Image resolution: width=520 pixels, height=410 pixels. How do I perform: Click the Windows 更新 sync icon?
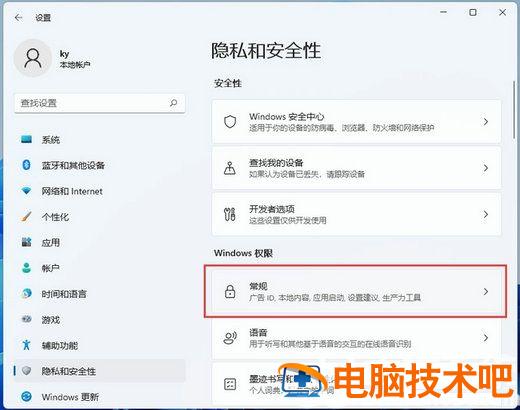click(26, 396)
